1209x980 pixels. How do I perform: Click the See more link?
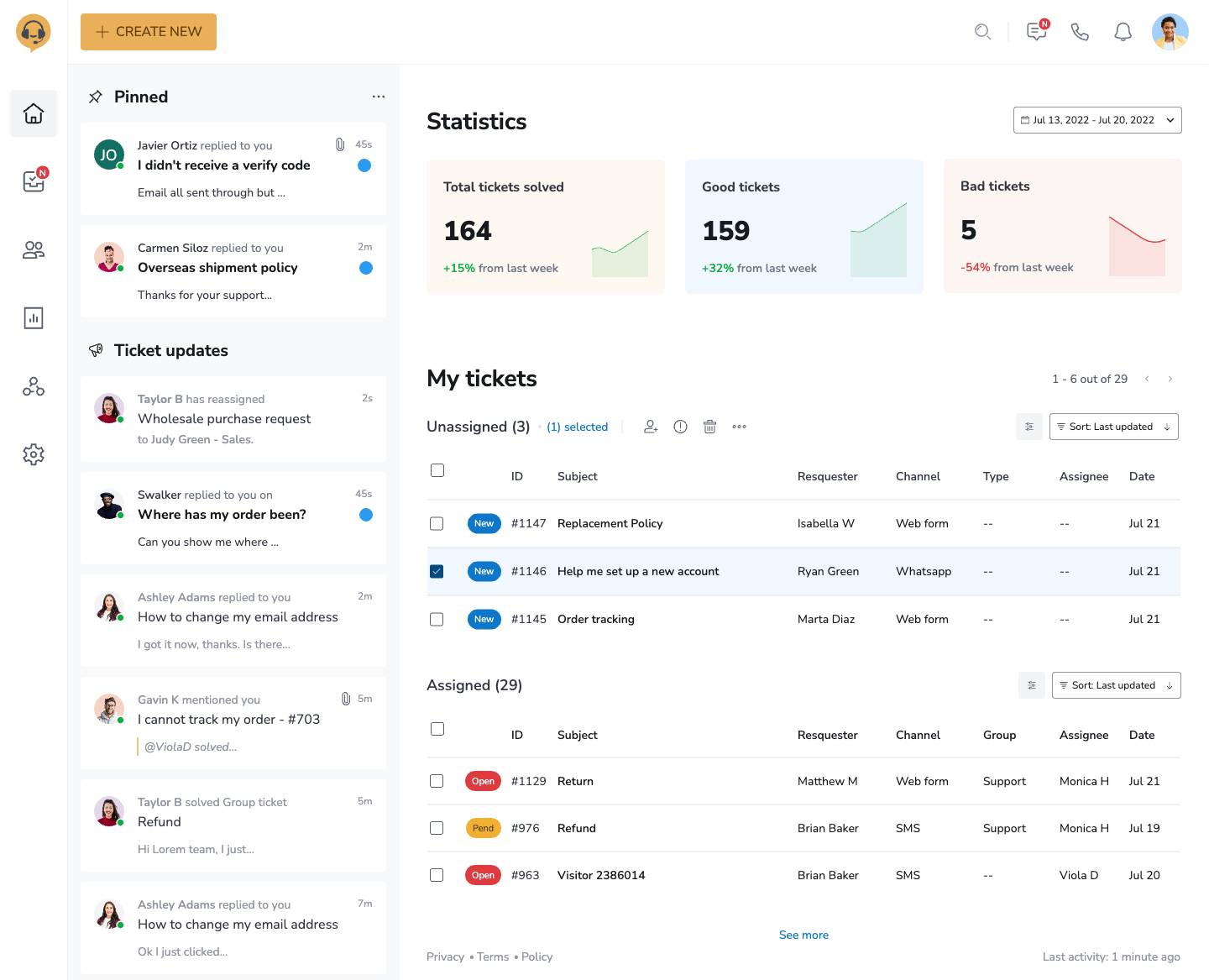click(x=803, y=935)
